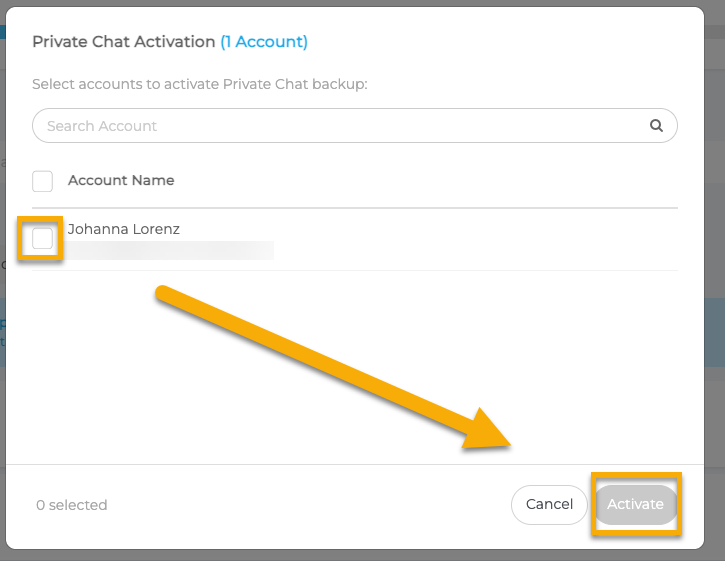Check the Johanna Lorenz account checkbox
Screen dimensions: 725x561
43,239
